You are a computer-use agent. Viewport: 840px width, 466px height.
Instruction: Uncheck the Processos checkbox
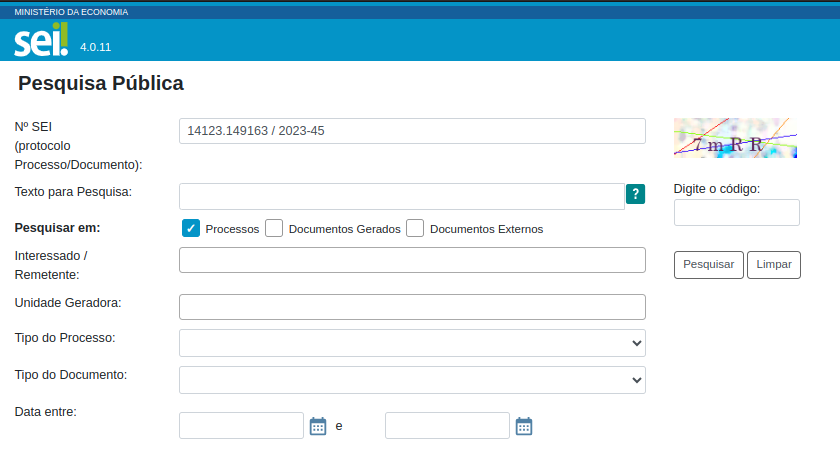tap(191, 228)
